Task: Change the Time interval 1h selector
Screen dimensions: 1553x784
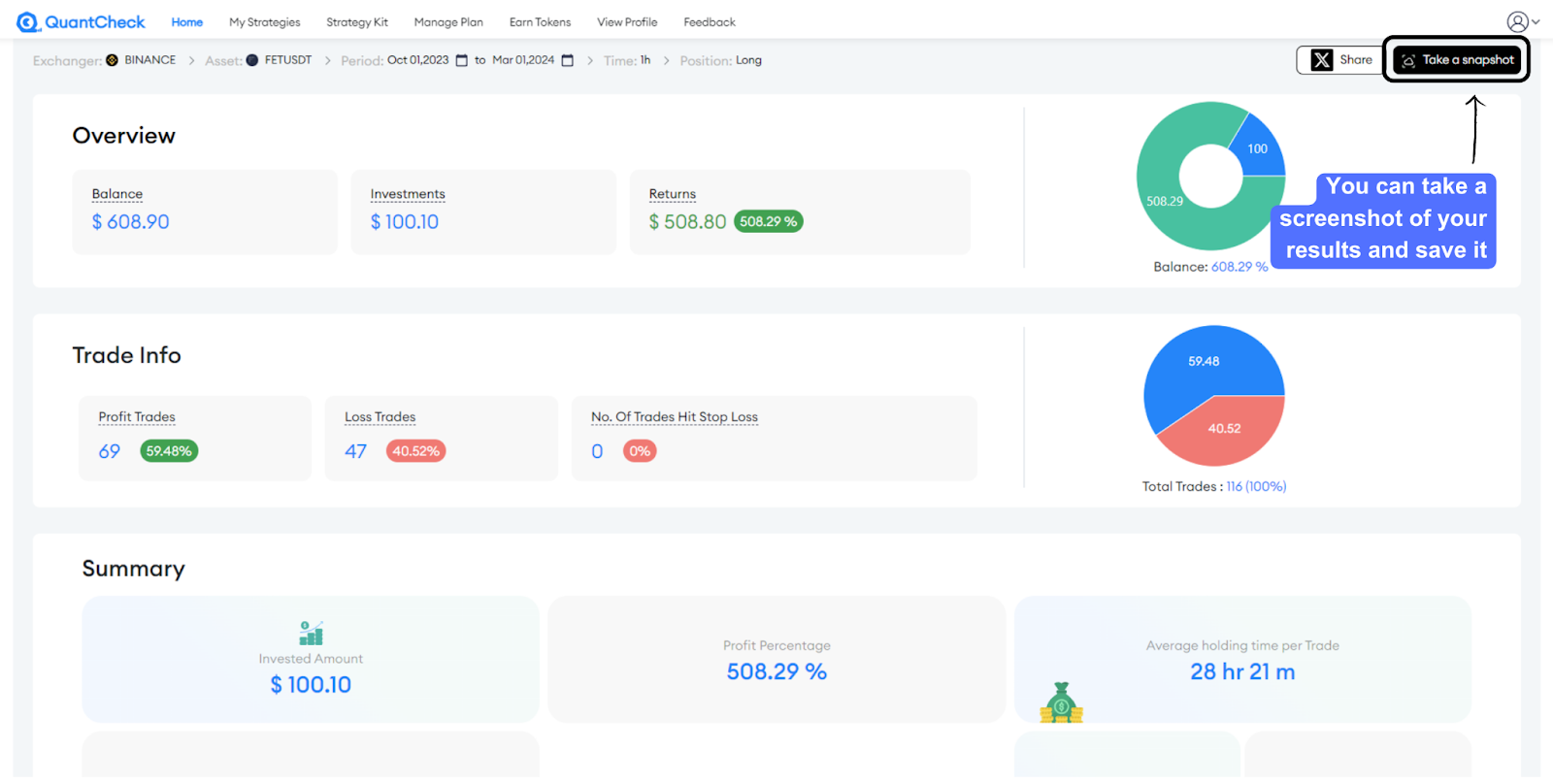Action: click(x=645, y=60)
